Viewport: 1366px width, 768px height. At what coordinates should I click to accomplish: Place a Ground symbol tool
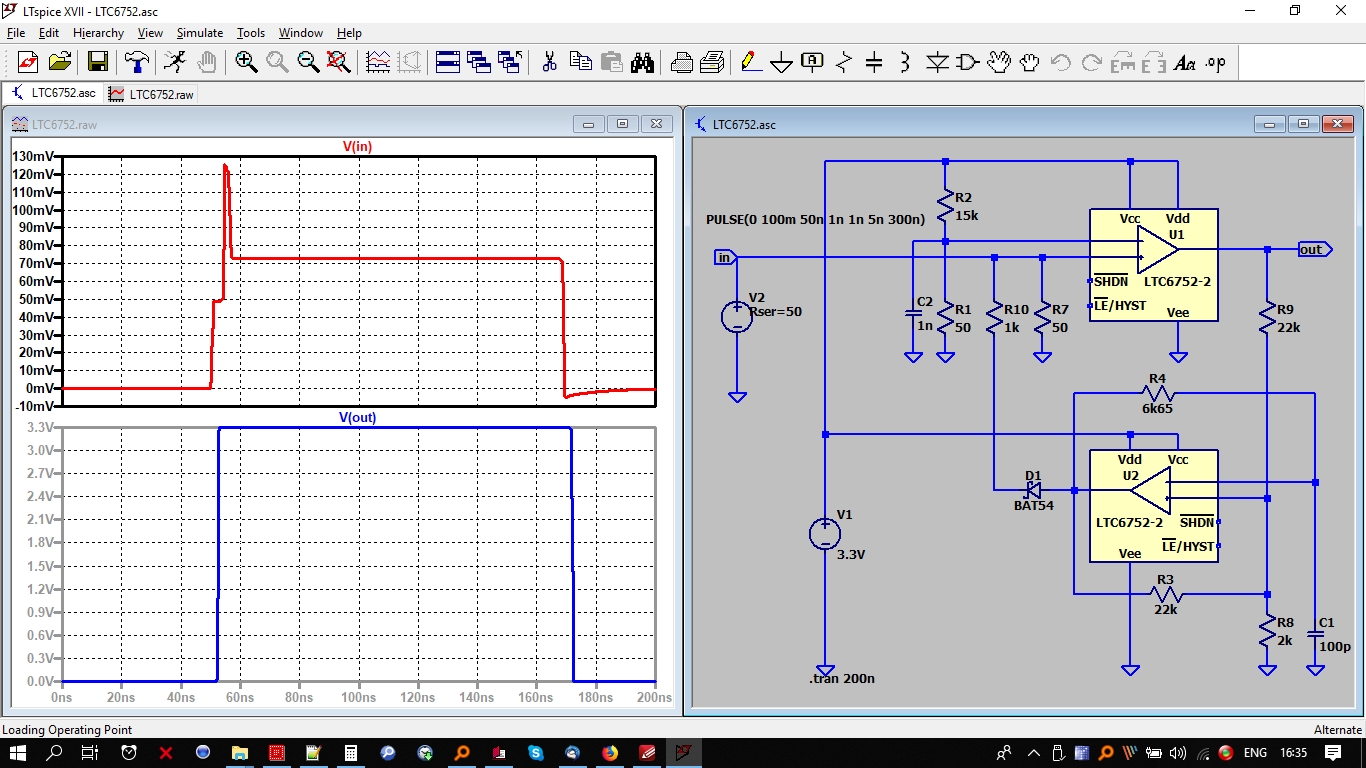coord(781,63)
